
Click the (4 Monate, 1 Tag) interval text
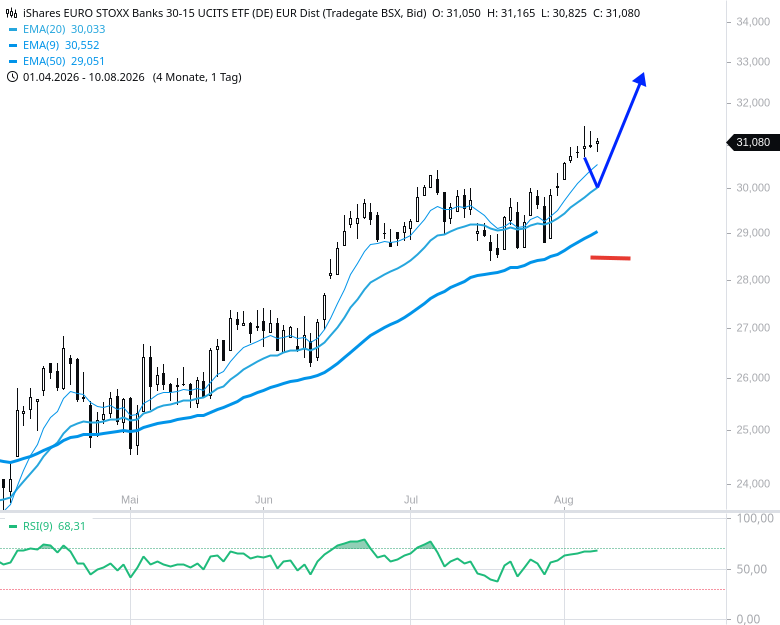click(x=197, y=77)
